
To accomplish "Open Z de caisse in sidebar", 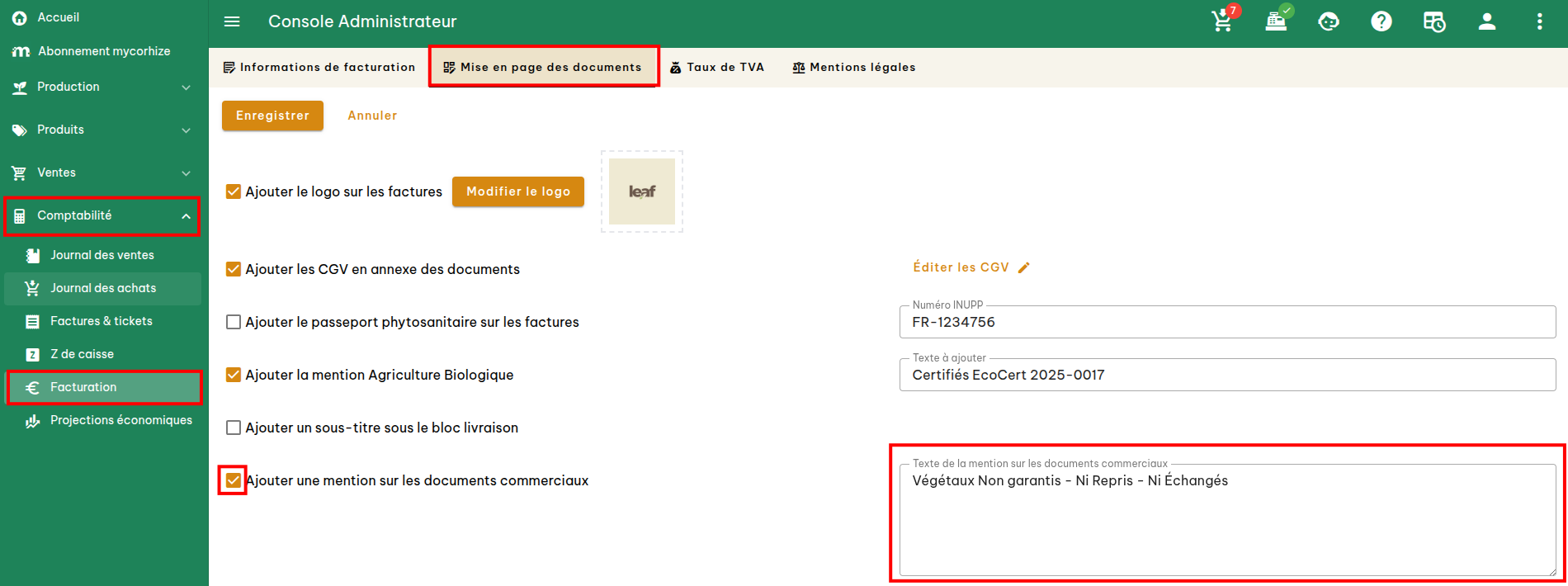I will coord(102,354).
